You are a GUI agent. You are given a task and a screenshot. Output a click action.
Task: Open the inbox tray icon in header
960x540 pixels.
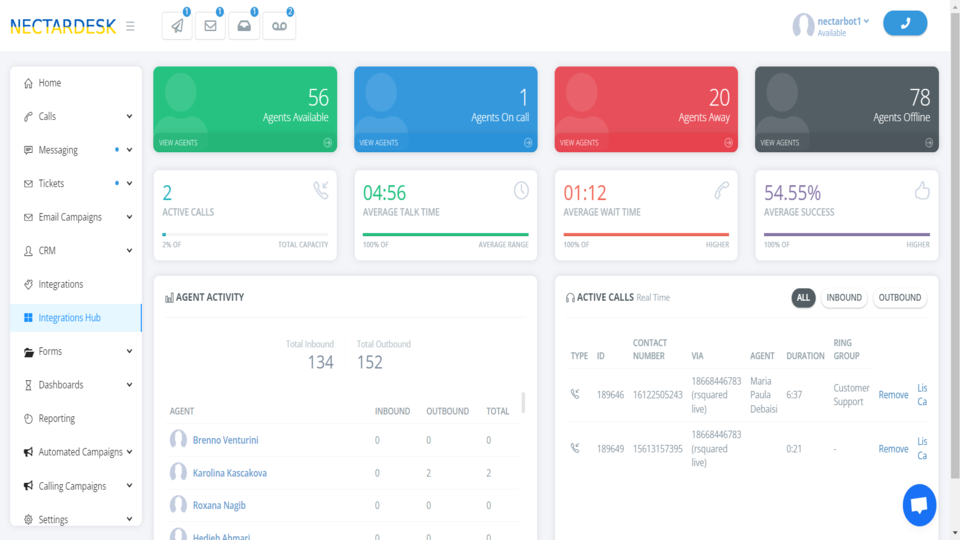click(x=244, y=26)
